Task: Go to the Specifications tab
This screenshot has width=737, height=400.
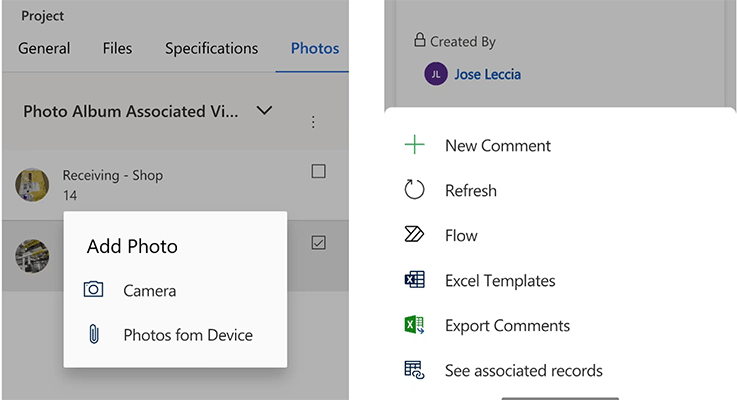Action: pos(211,48)
